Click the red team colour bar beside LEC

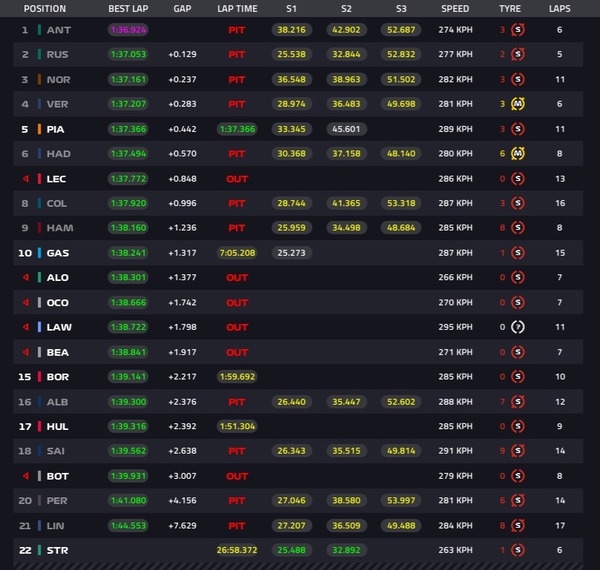pyautogui.click(x=39, y=179)
